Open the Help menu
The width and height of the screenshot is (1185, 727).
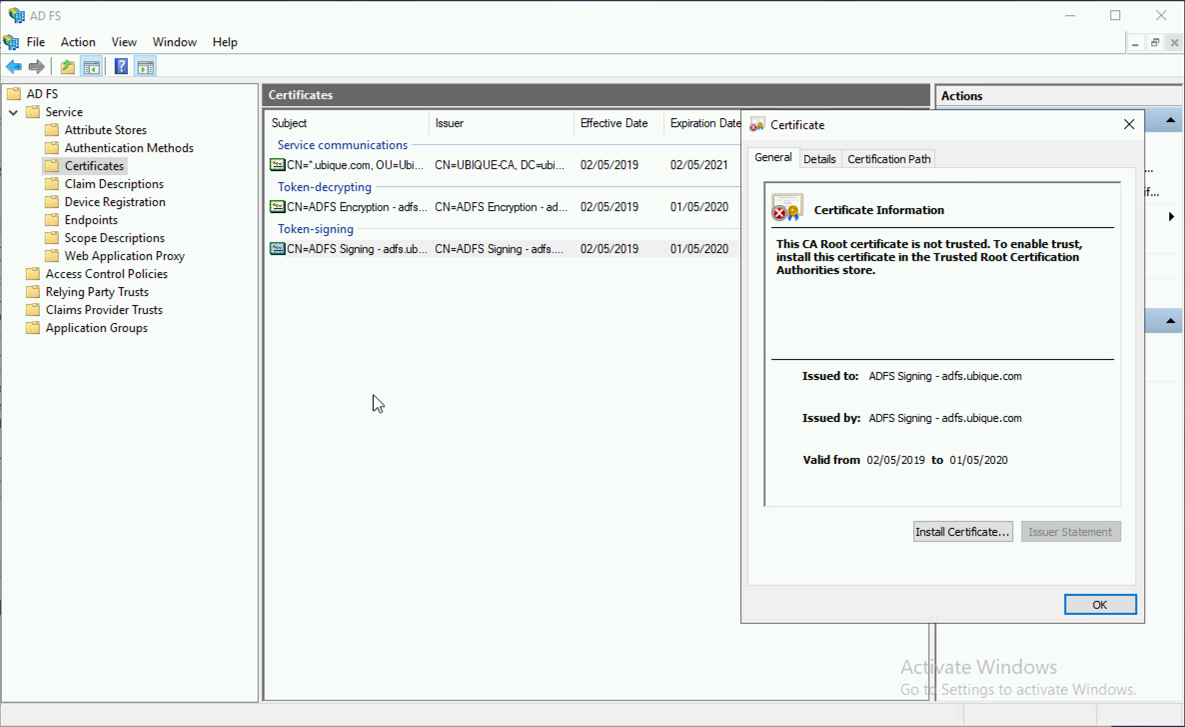[224, 42]
